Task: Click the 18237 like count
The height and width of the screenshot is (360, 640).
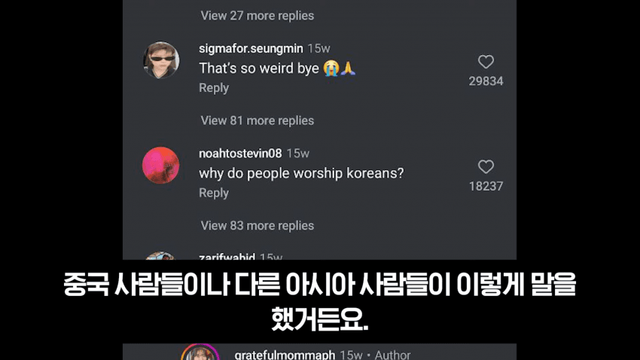Action: 486,186
